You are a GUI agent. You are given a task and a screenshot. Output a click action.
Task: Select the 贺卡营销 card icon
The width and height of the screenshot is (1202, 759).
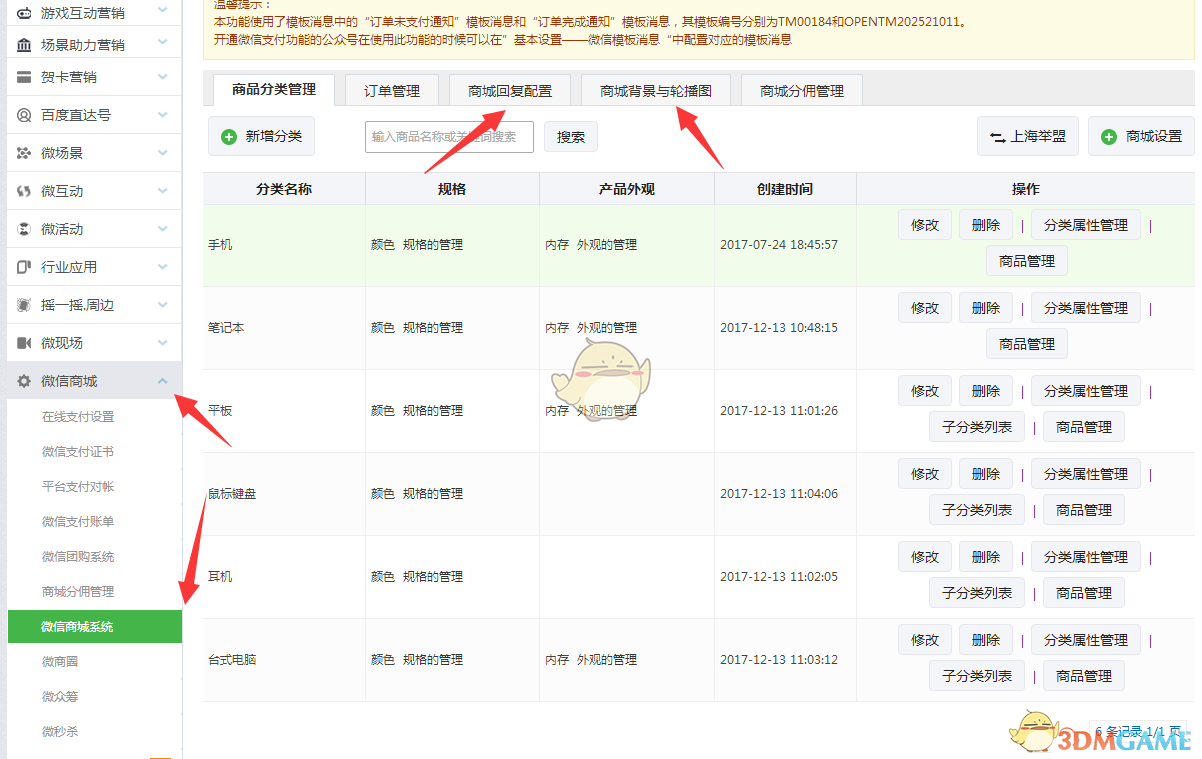(x=22, y=77)
